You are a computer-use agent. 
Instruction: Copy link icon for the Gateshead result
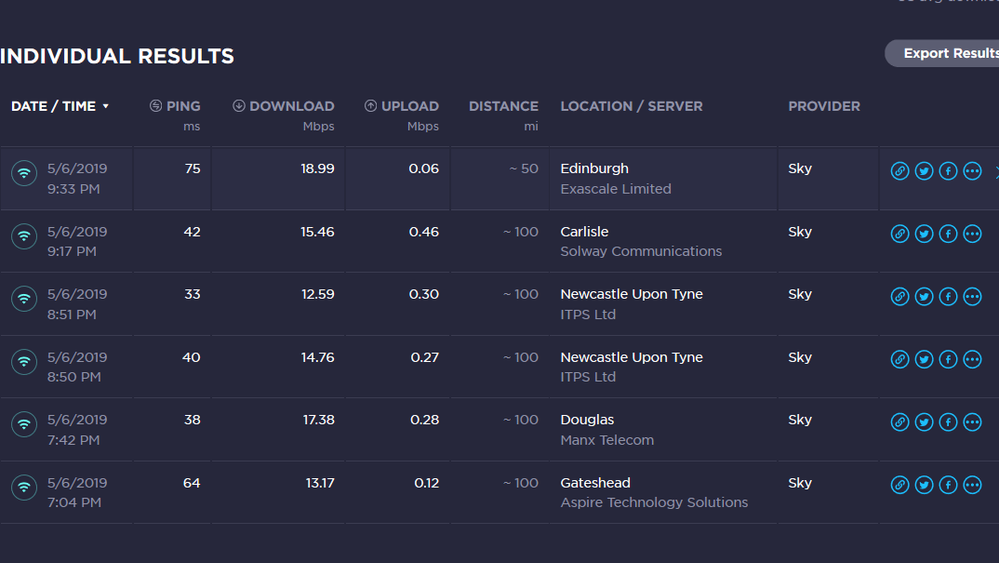pos(900,485)
